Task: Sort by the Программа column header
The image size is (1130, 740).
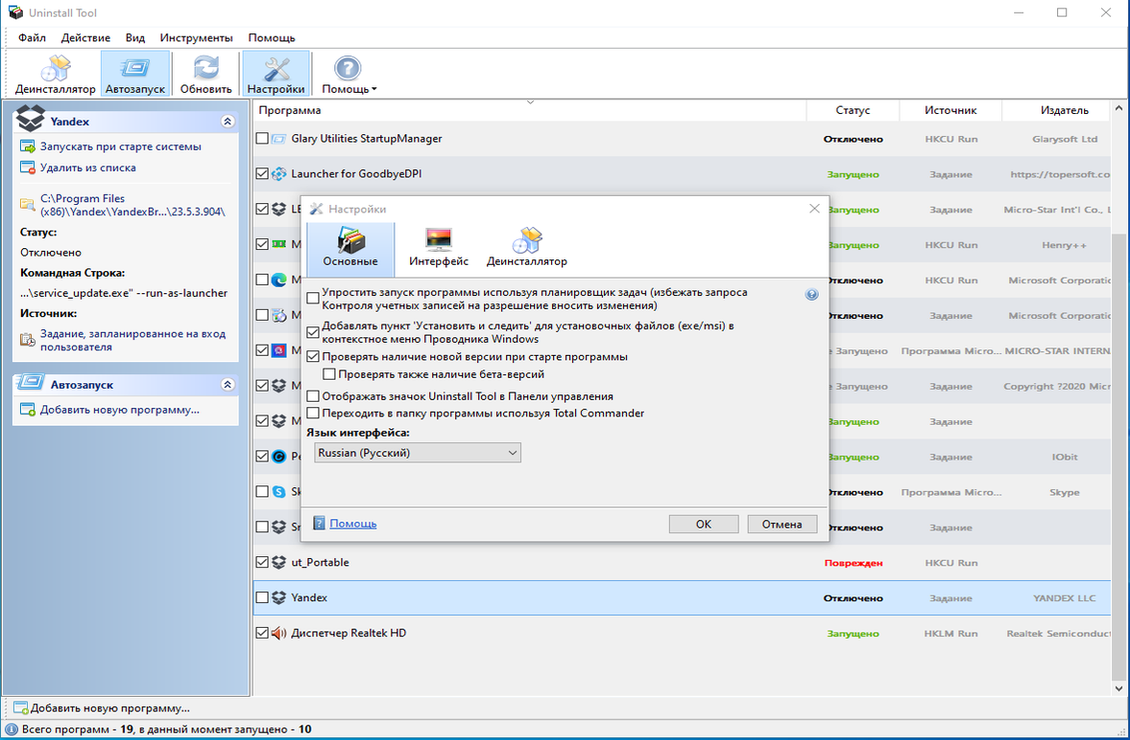Action: pyautogui.click(x=530, y=110)
